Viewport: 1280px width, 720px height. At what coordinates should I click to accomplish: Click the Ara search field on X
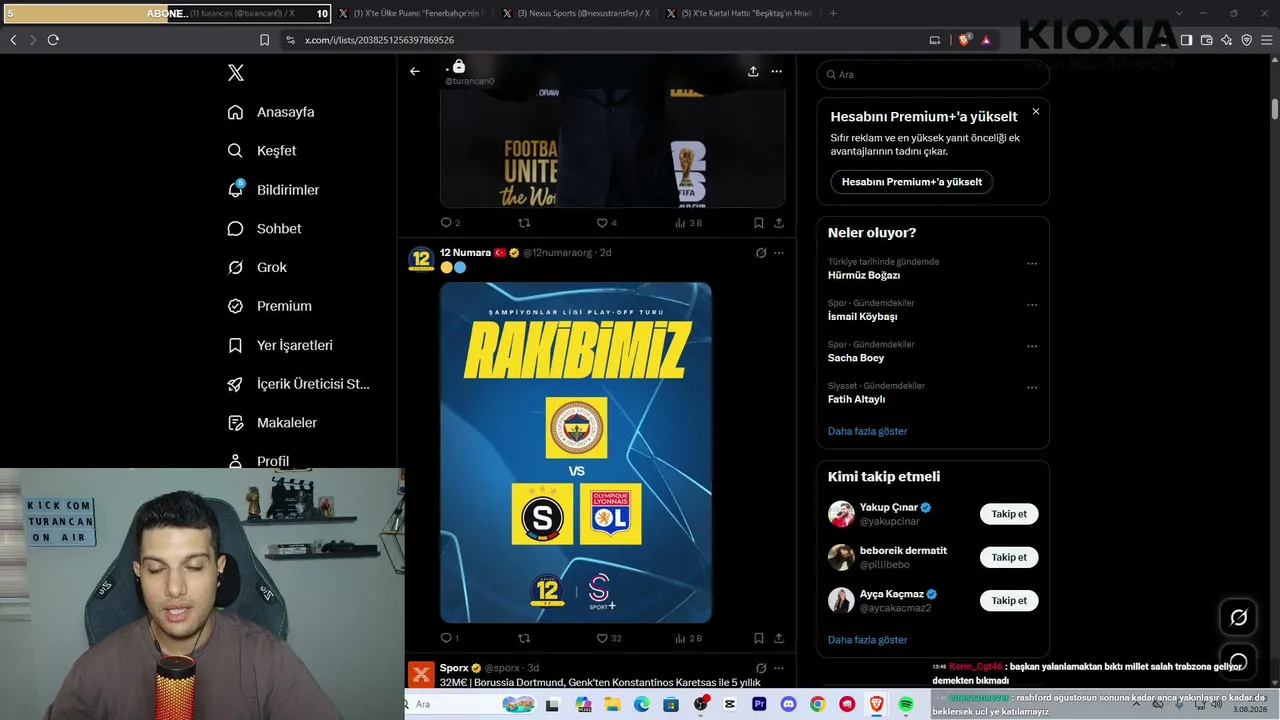click(933, 75)
